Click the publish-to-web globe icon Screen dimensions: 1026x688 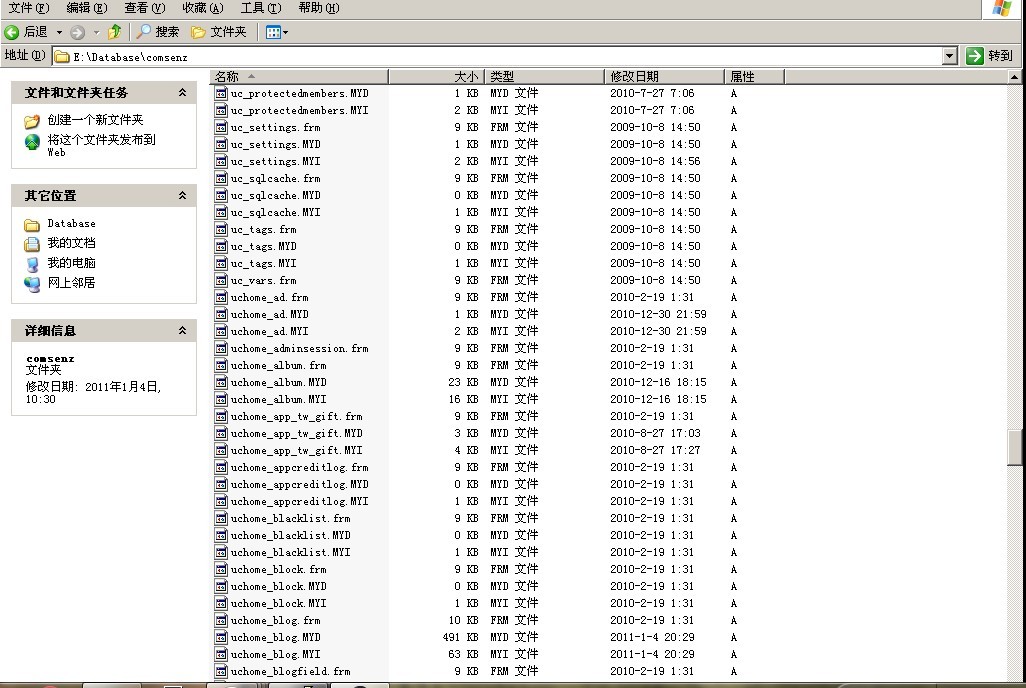coord(32,142)
